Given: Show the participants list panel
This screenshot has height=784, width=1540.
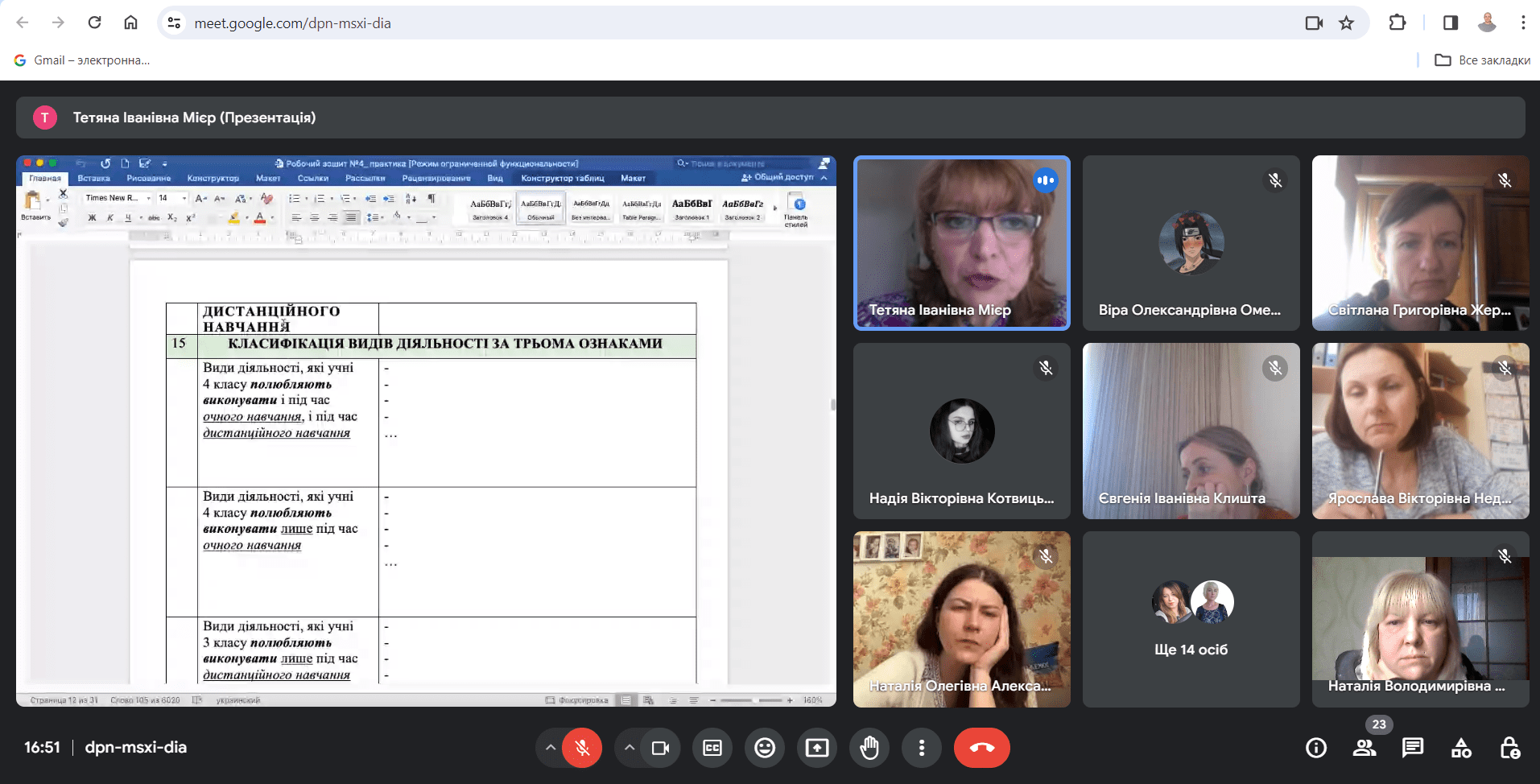Looking at the screenshot, I should pyautogui.click(x=1365, y=748).
